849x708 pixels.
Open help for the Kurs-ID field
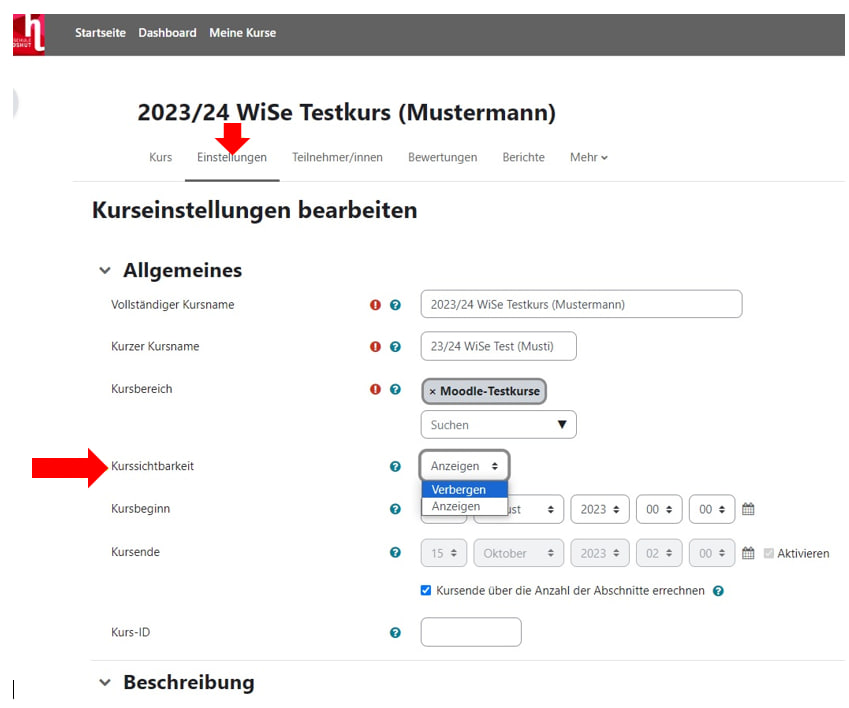tap(395, 632)
